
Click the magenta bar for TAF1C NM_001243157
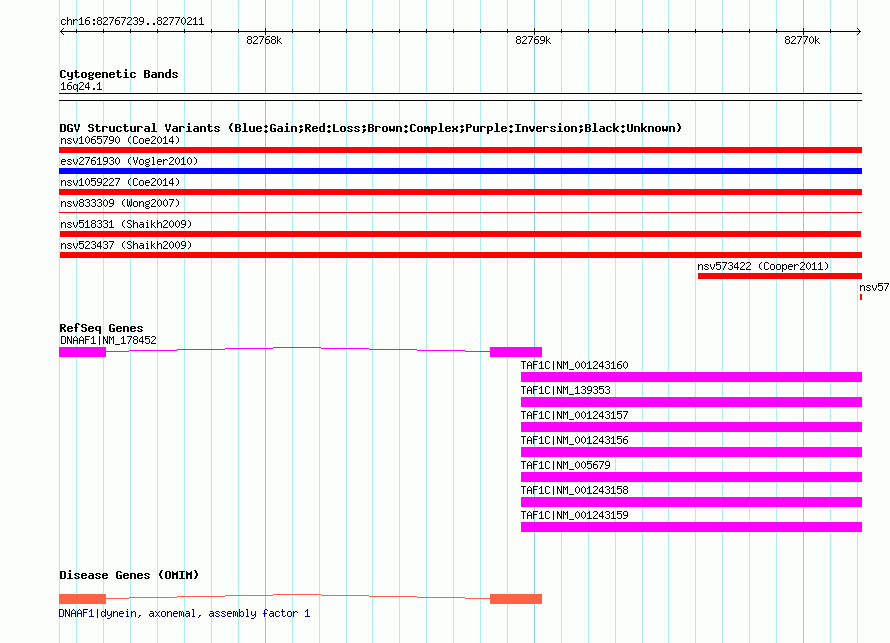[x=691, y=427]
